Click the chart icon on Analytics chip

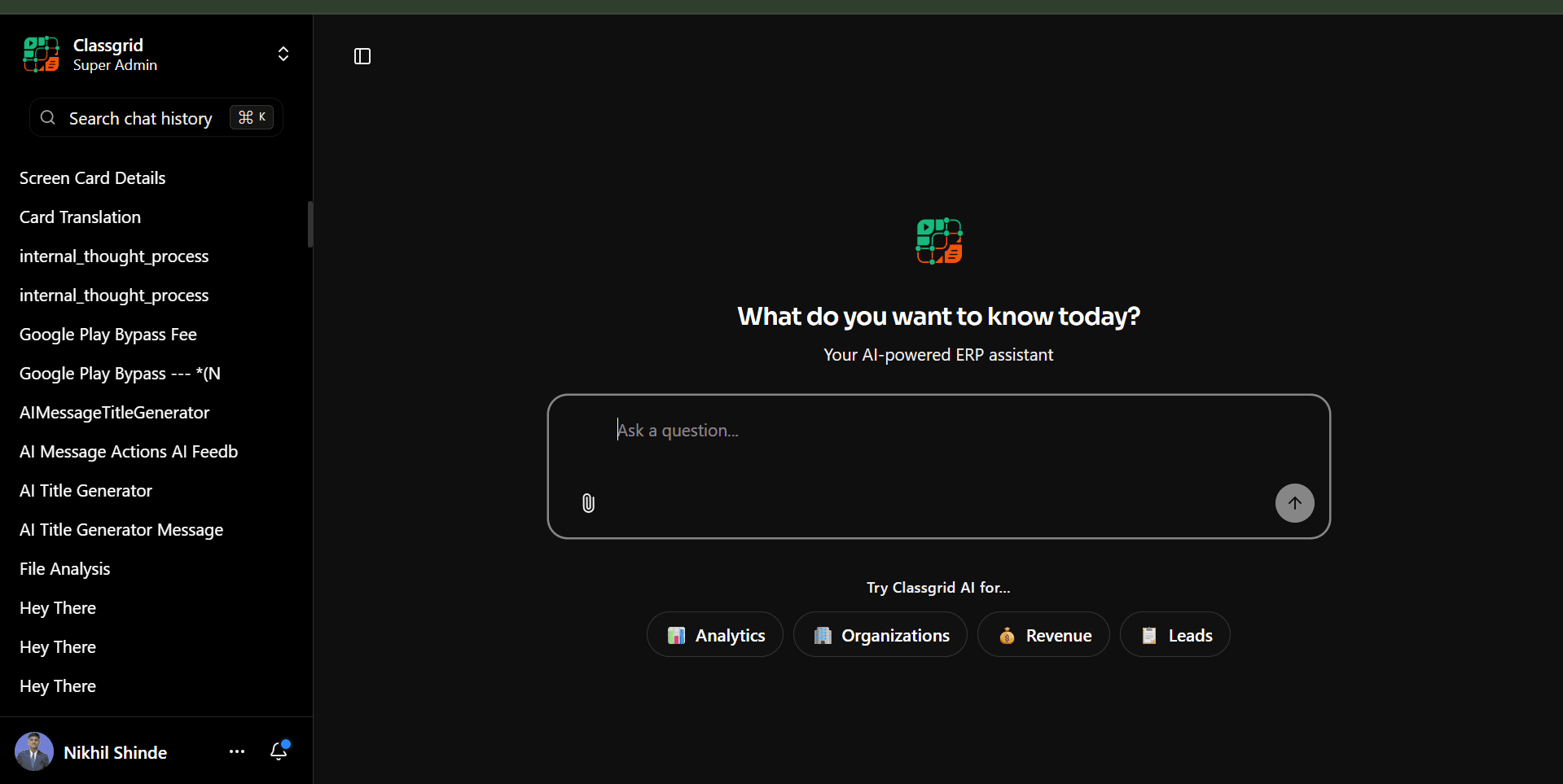(x=676, y=636)
